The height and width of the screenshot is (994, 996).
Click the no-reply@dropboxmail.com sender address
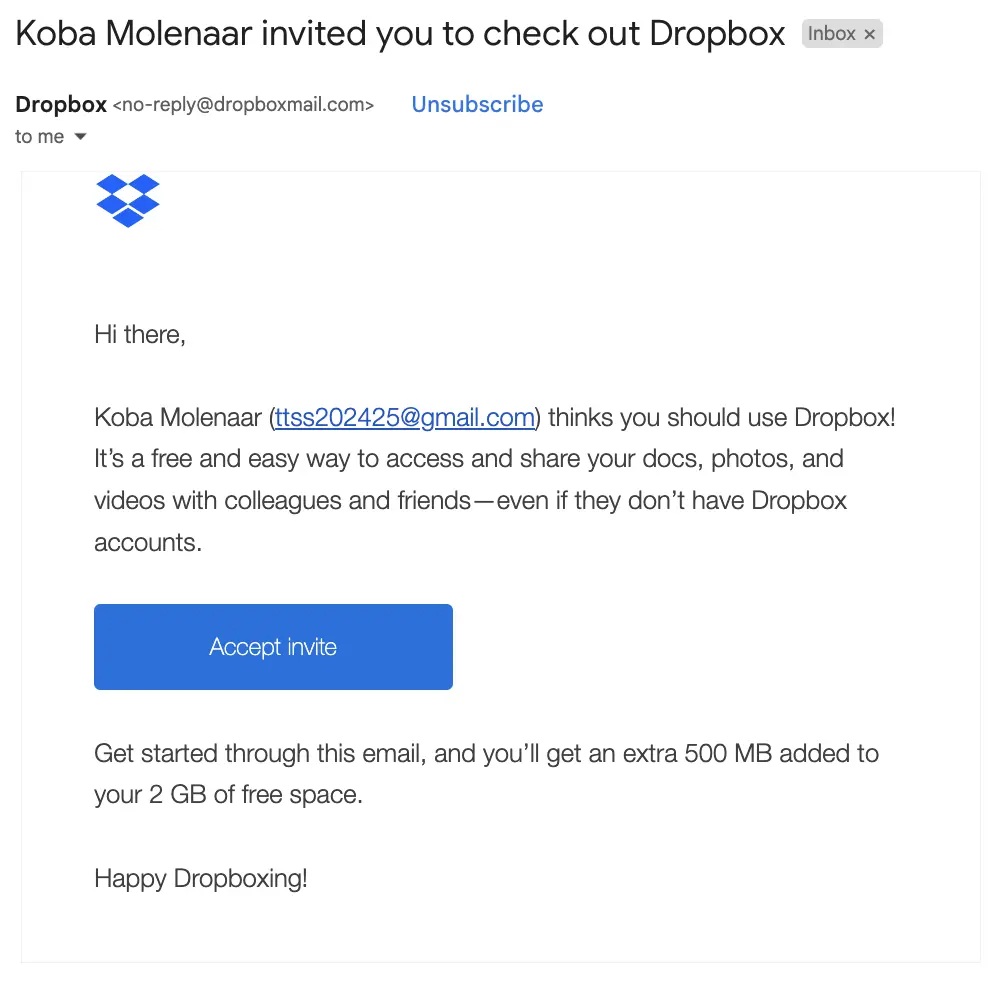tap(244, 104)
